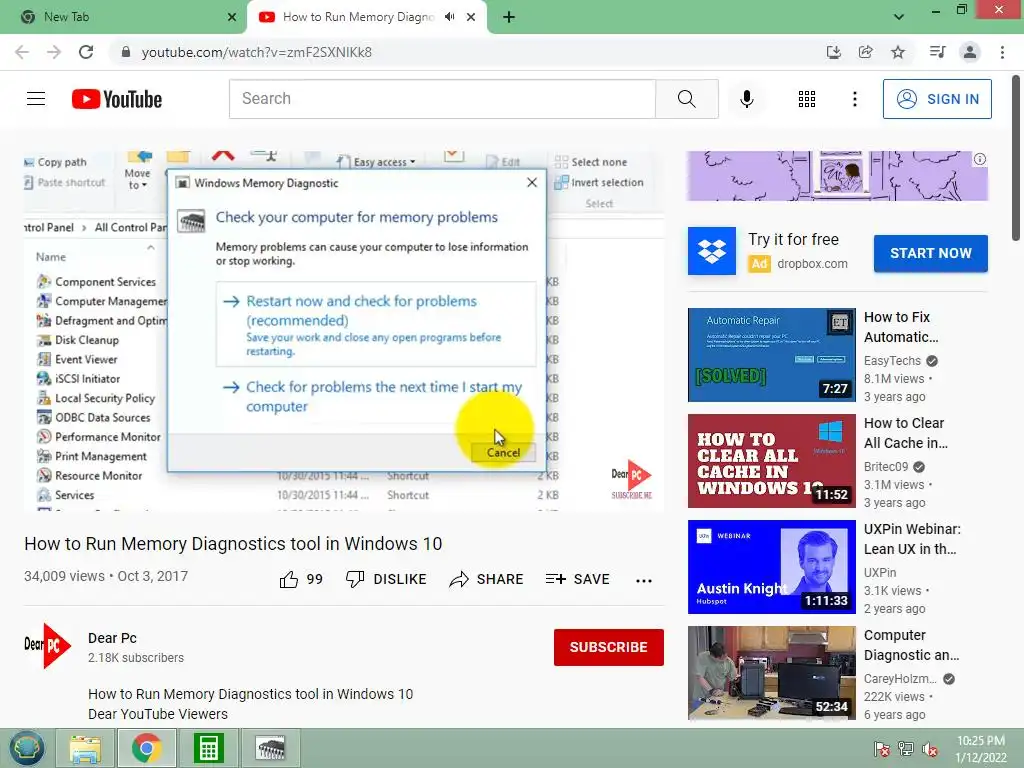Click the muted volume tray icon
Screen dimensions: 1024x768
pos(929,748)
